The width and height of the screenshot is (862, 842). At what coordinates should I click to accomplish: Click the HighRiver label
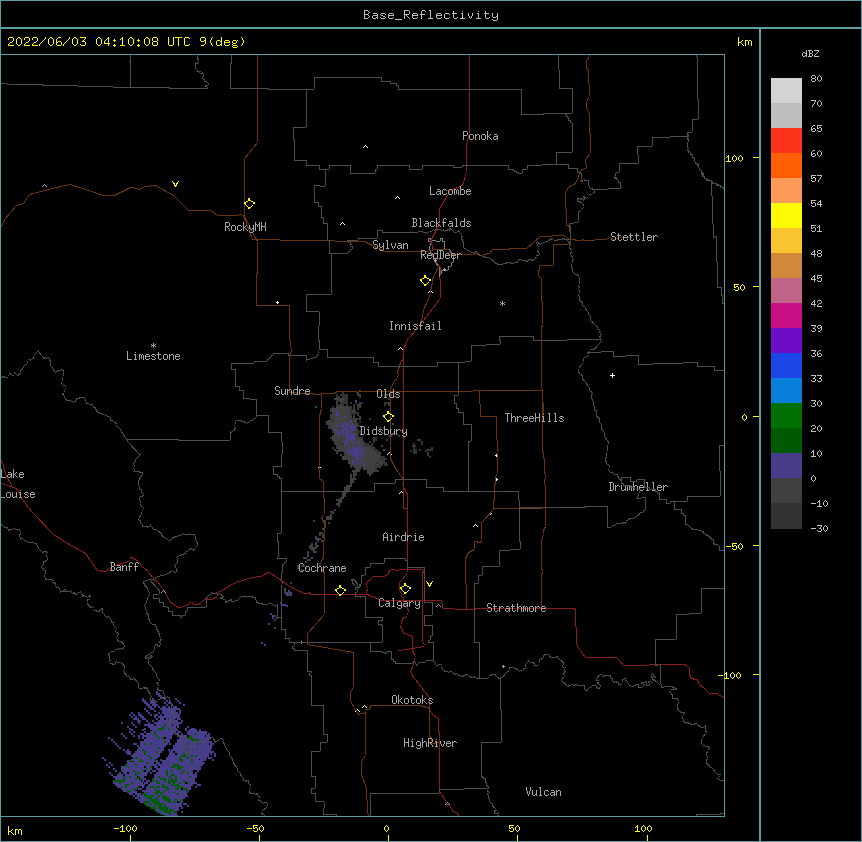(430, 743)
